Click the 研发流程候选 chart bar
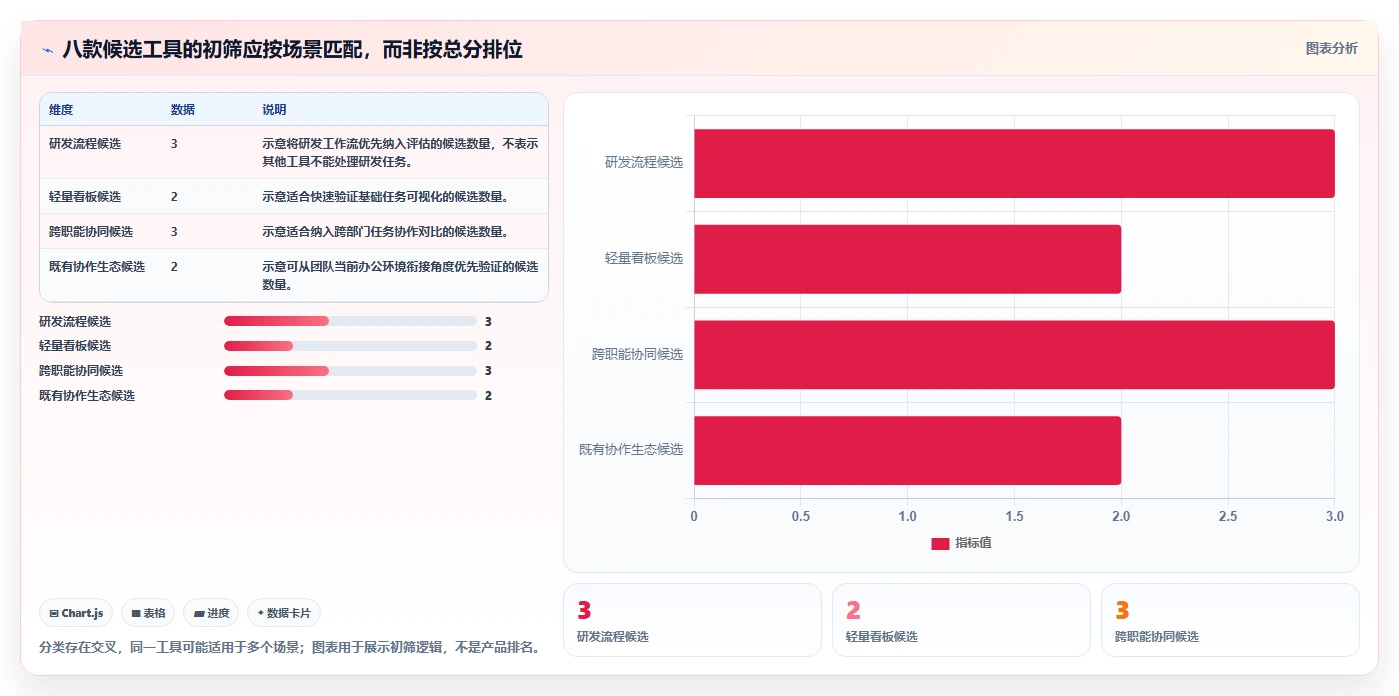 pos(1014,163)
